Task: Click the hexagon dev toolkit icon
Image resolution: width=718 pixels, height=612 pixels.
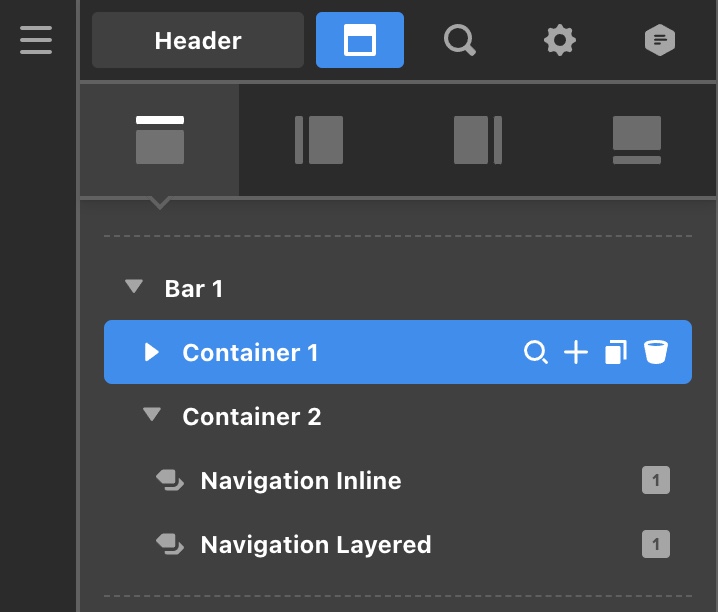Action: pos(659,40)
